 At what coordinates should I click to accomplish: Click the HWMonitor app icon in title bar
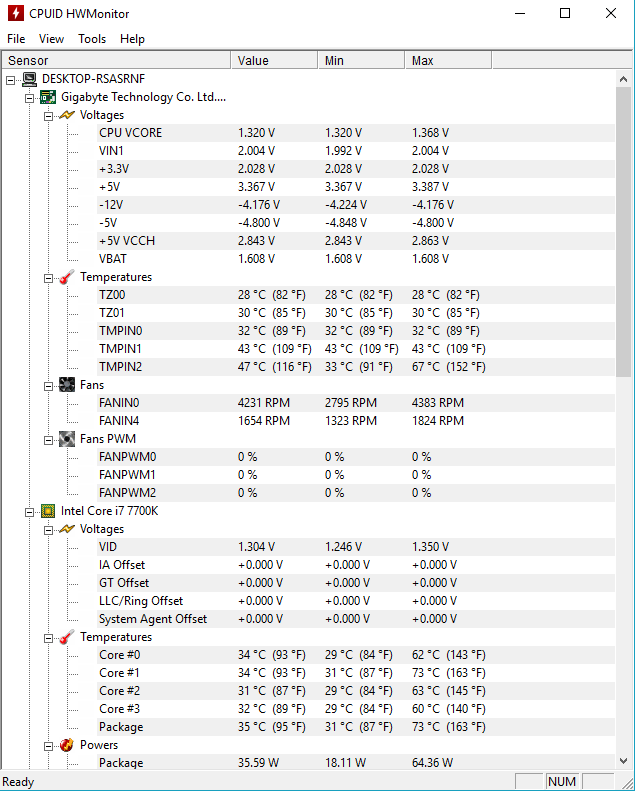[x=16, y=14]
